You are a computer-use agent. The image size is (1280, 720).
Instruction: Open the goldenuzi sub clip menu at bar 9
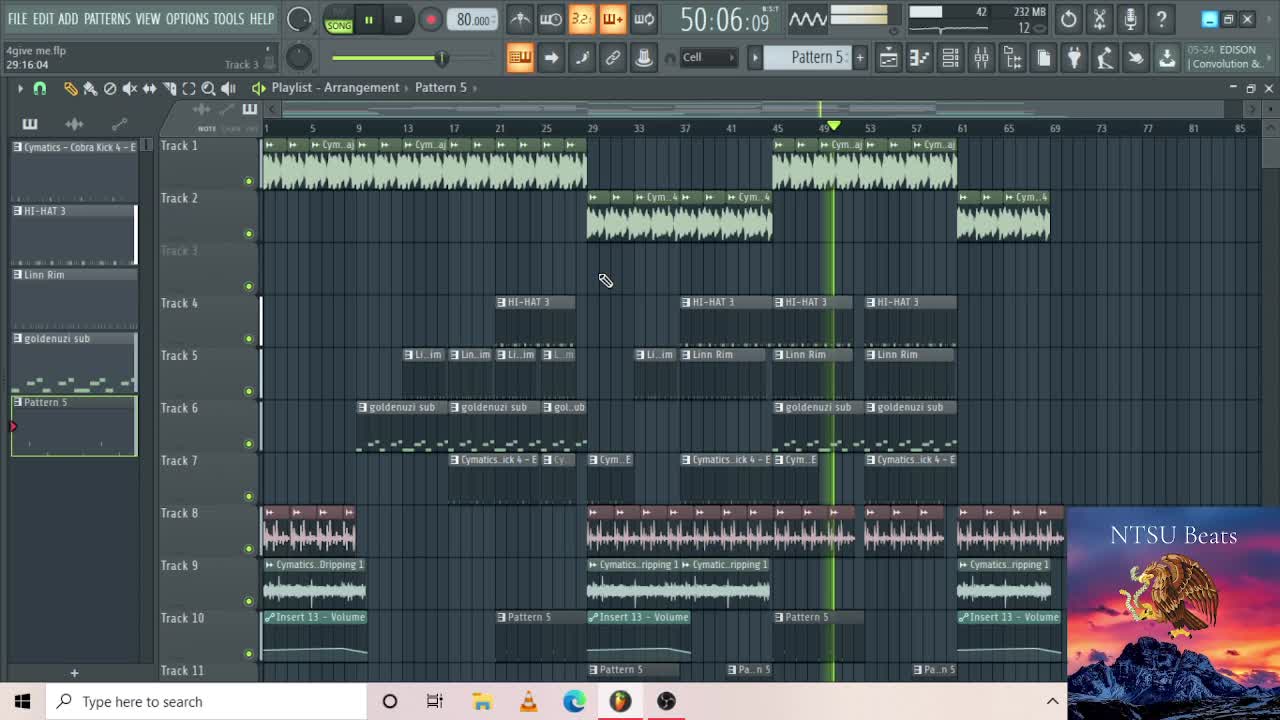[363, 407]
